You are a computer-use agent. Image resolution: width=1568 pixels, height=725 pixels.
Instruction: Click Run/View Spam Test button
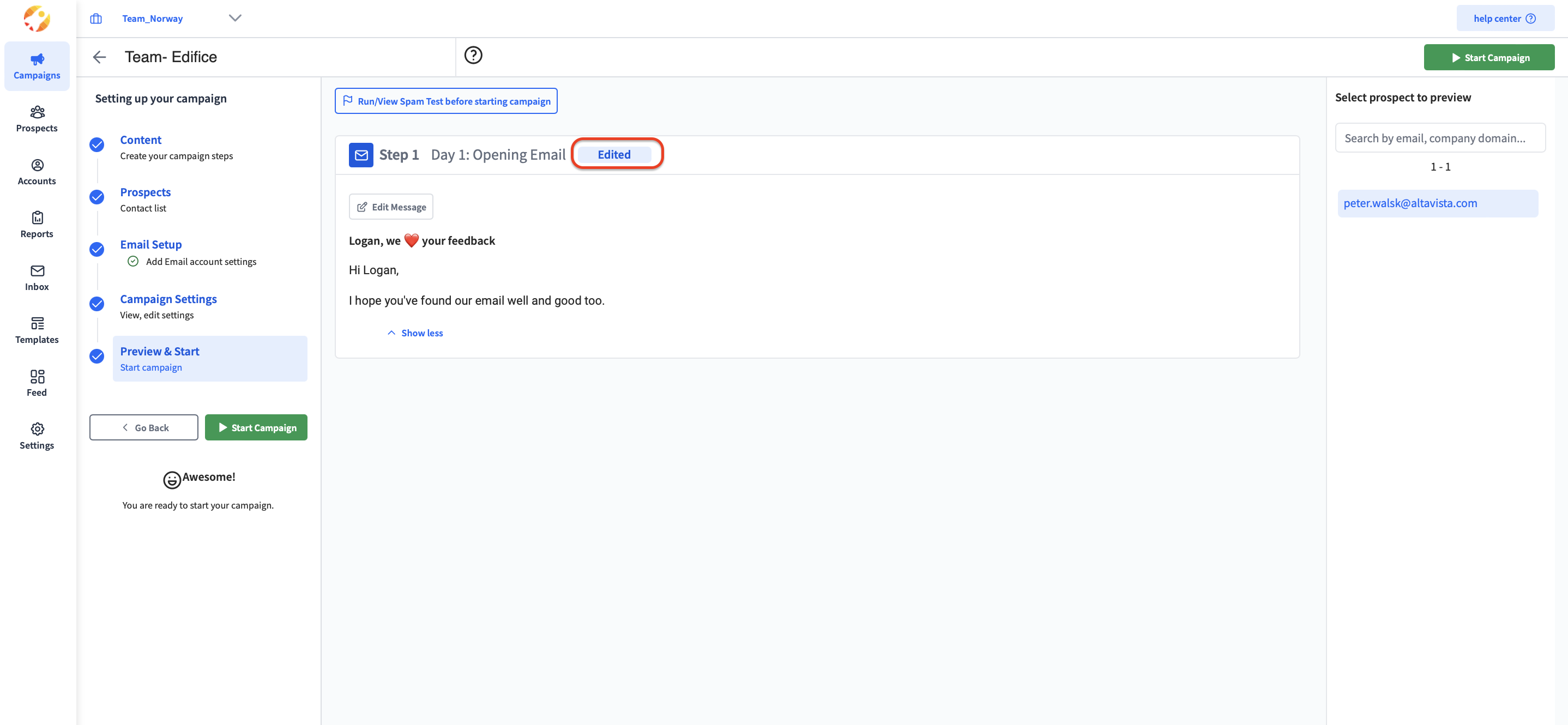coord(446,101)
